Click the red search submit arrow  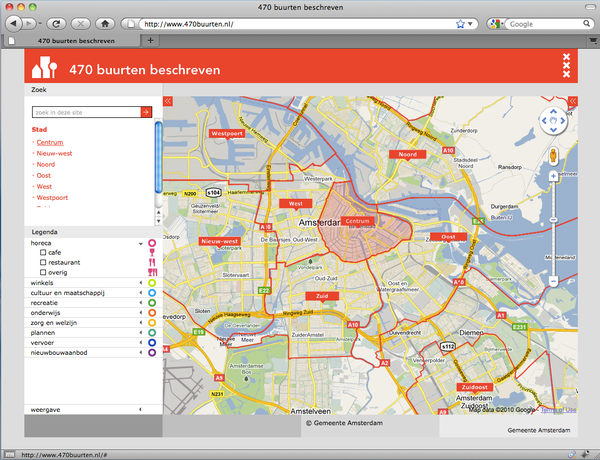[x=146, y=113]
